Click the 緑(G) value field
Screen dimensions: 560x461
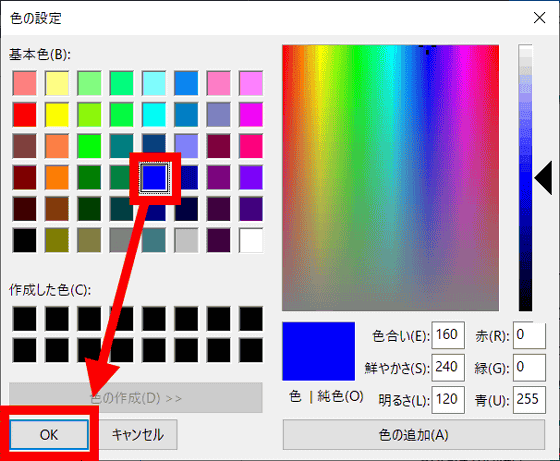point(529,367)
